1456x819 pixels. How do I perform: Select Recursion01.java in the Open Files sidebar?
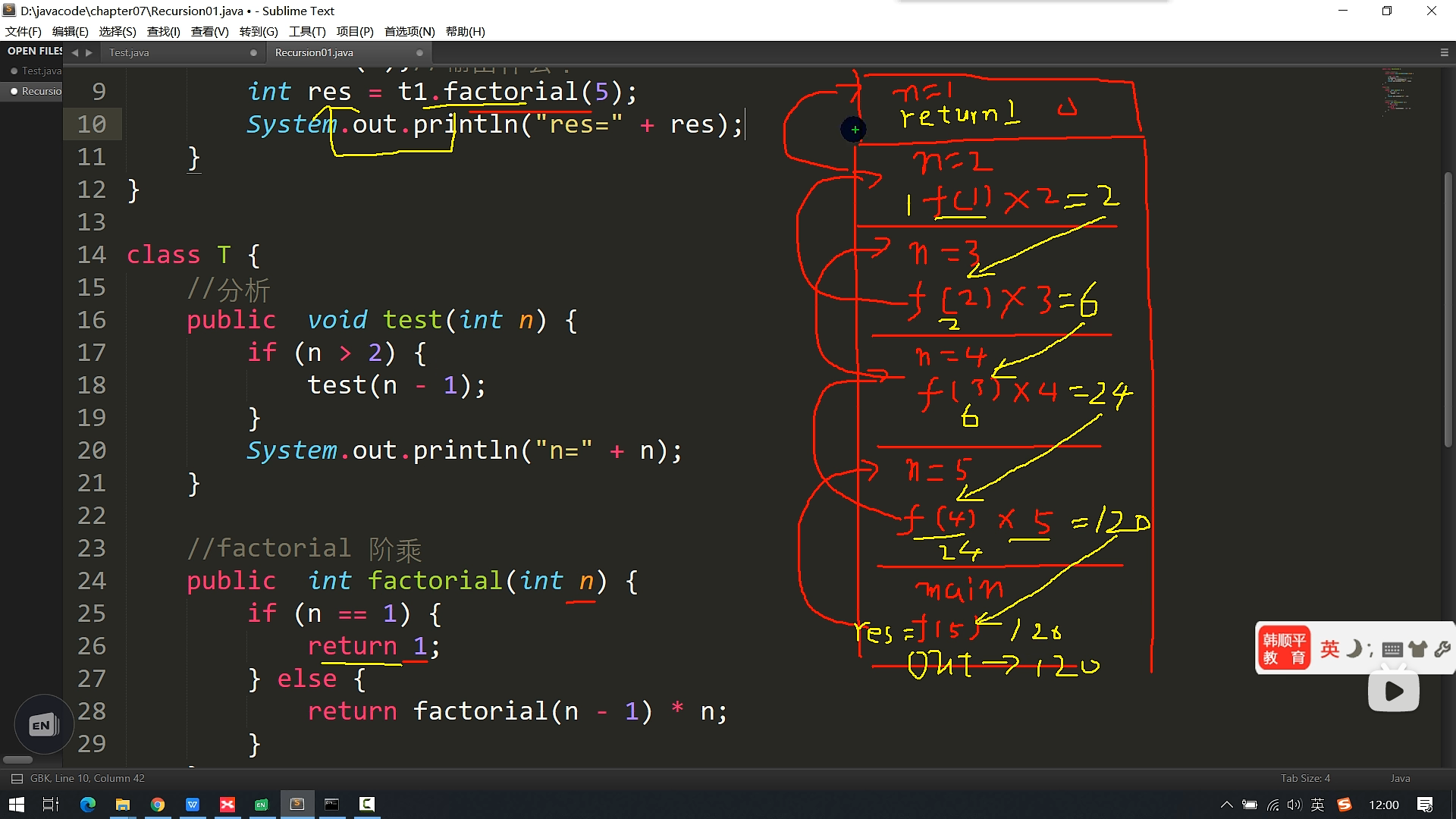coord(41,91)
